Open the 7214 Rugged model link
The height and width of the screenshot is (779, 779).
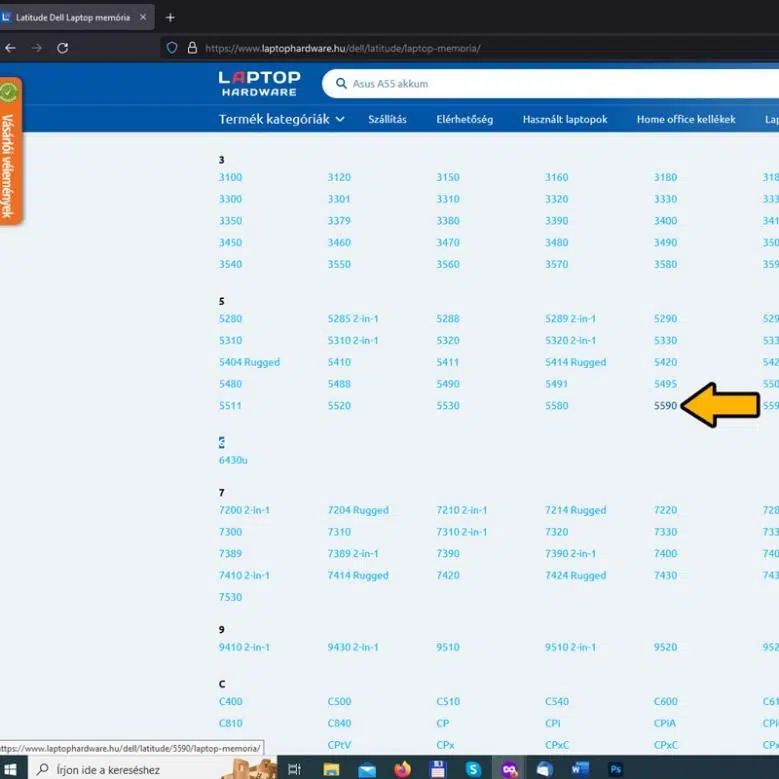575,510
